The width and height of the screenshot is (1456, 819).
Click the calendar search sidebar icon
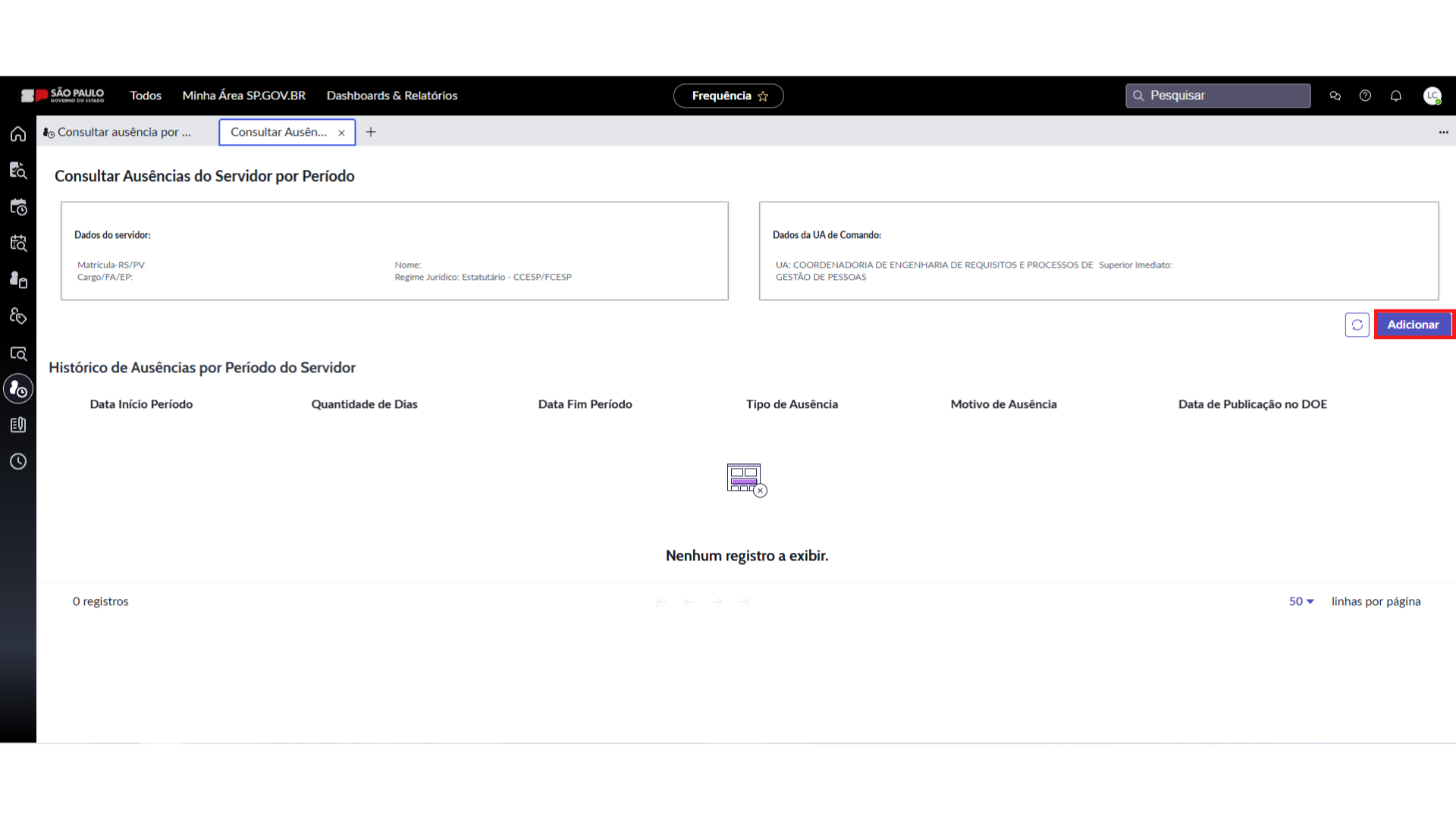pyautogui.click(x=18, y=243)
